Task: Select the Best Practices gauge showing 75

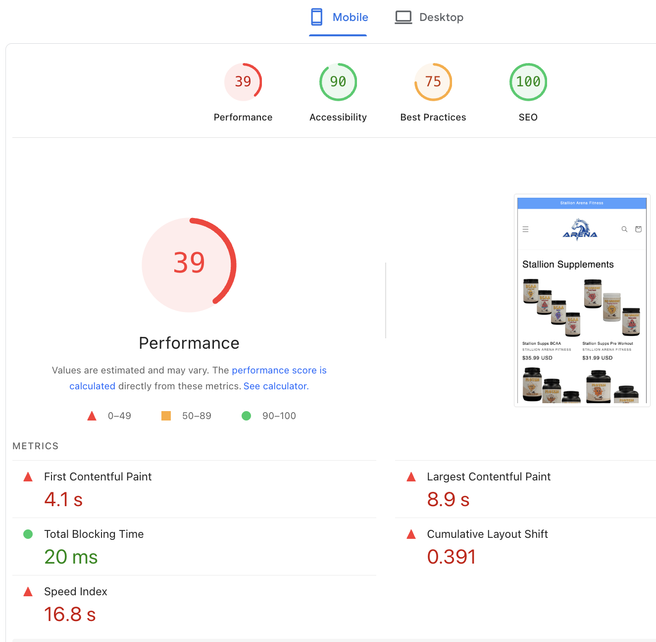Action: click(x=433, y=82)
